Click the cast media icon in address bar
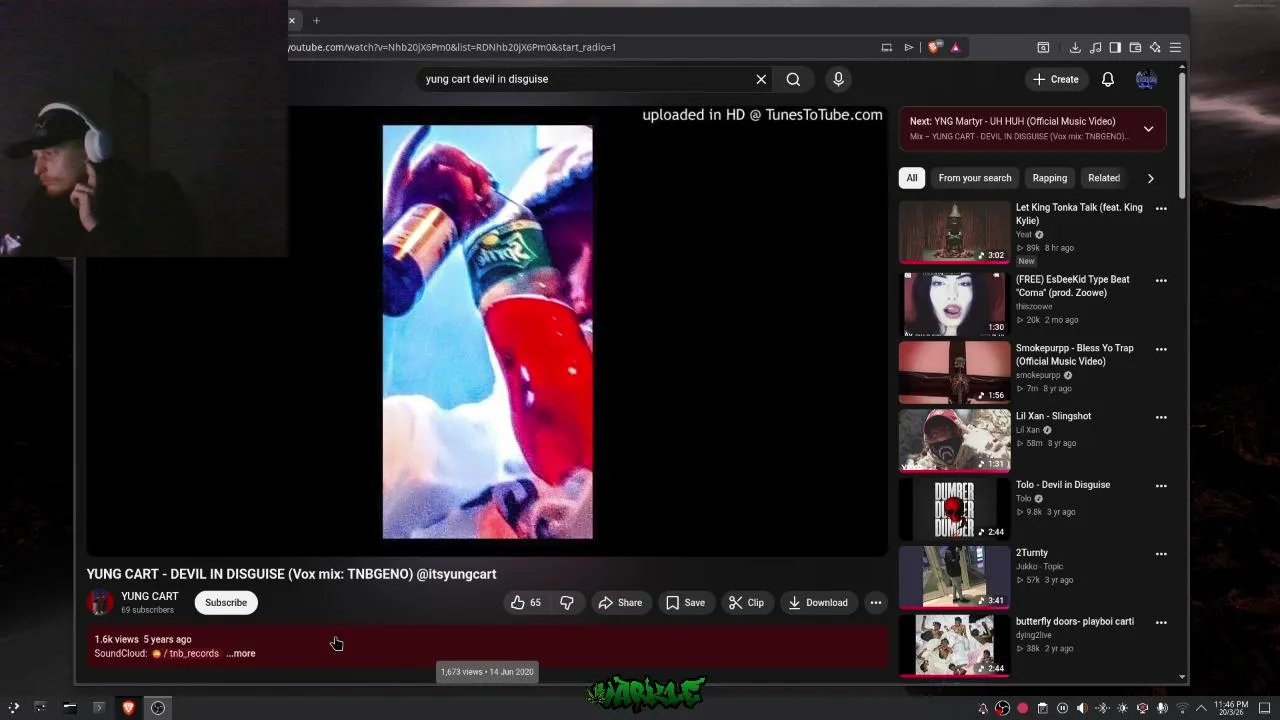Image resolution: width=1280 pixels, height=720 pixels. click(x=886, y=47)
